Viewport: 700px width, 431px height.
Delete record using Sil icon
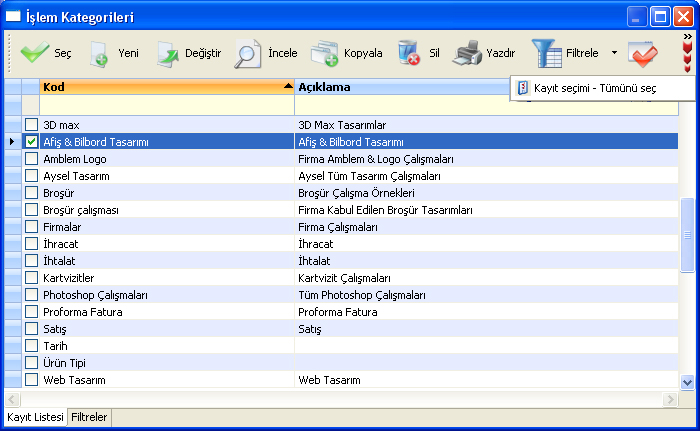(x=408, y=53)
